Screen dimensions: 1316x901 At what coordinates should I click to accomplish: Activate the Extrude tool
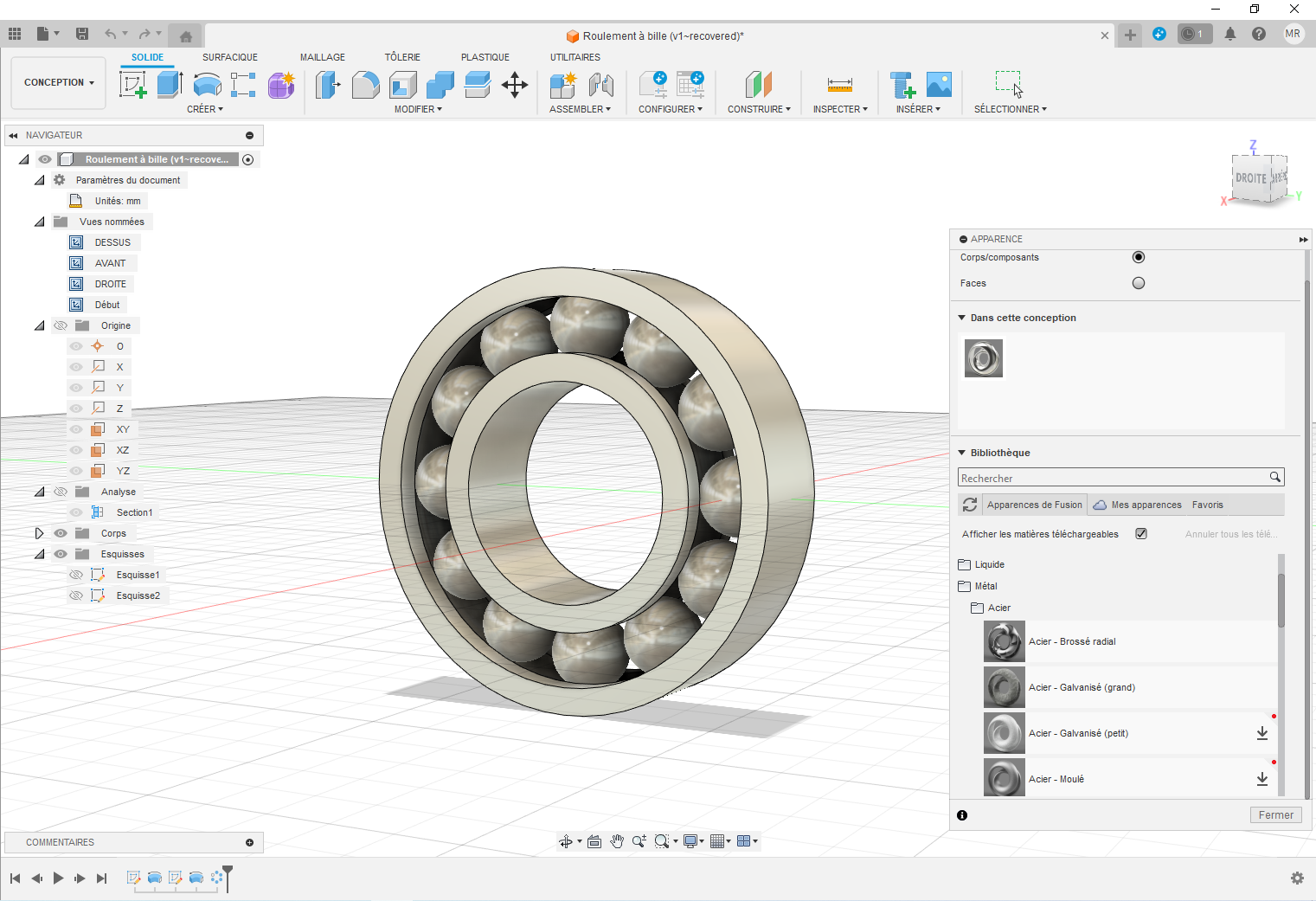point(170,85)
